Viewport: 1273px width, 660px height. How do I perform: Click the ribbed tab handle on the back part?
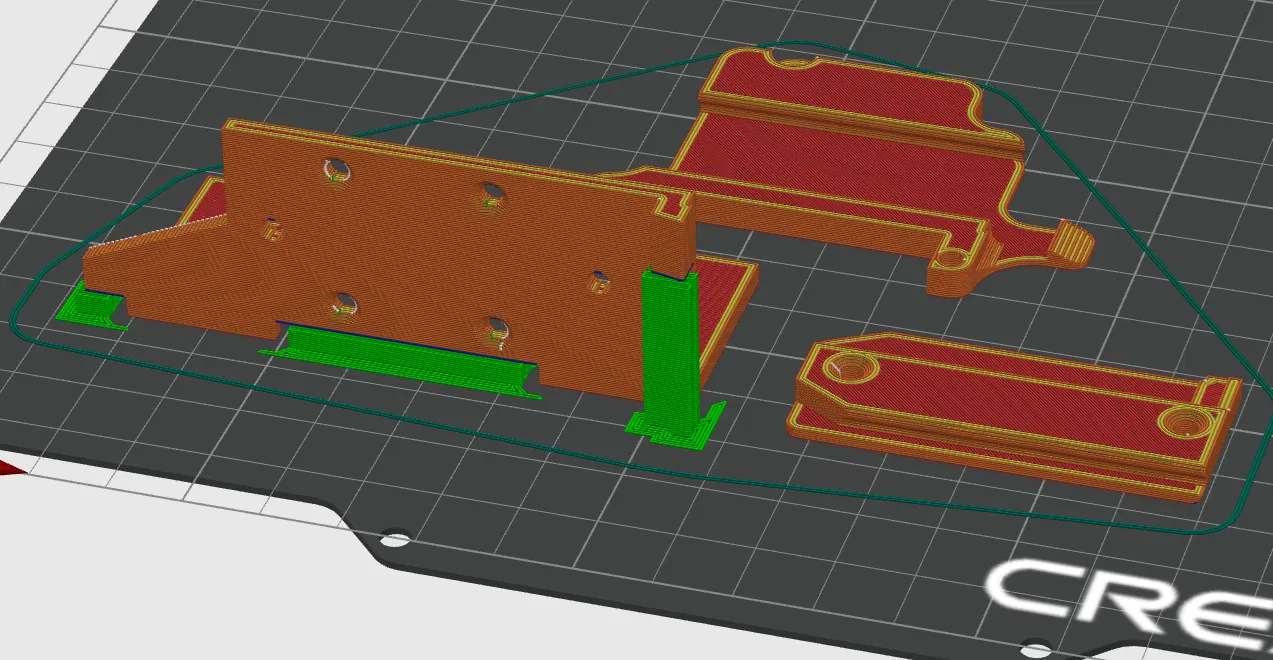[1072, 243]
